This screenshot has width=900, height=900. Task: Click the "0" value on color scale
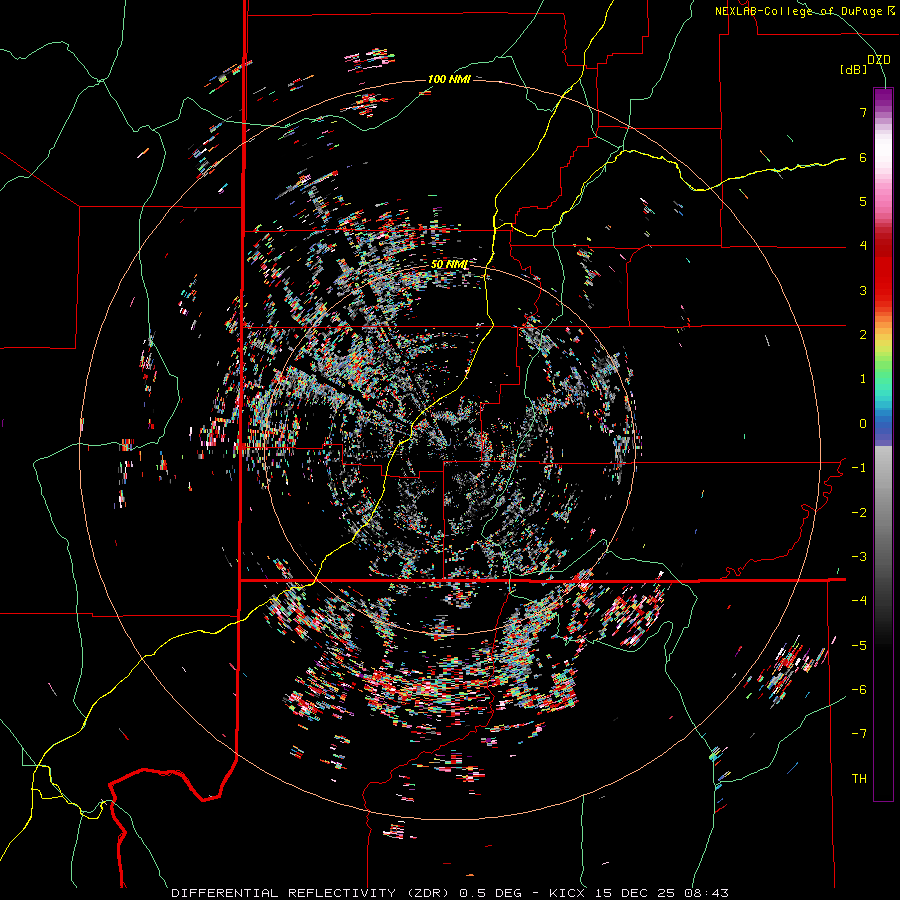tap(863, 424)
